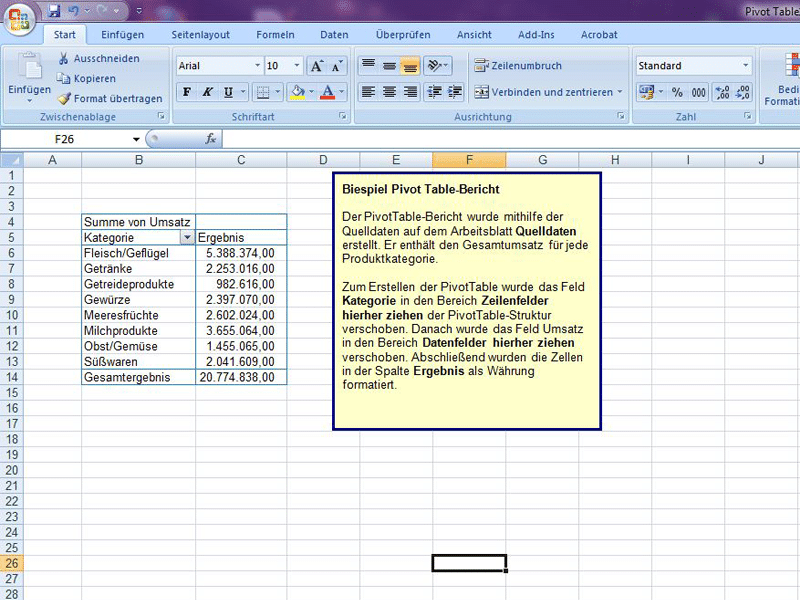Align text right in cell
The image size is (800, 600).
click(x=410, y=92)
